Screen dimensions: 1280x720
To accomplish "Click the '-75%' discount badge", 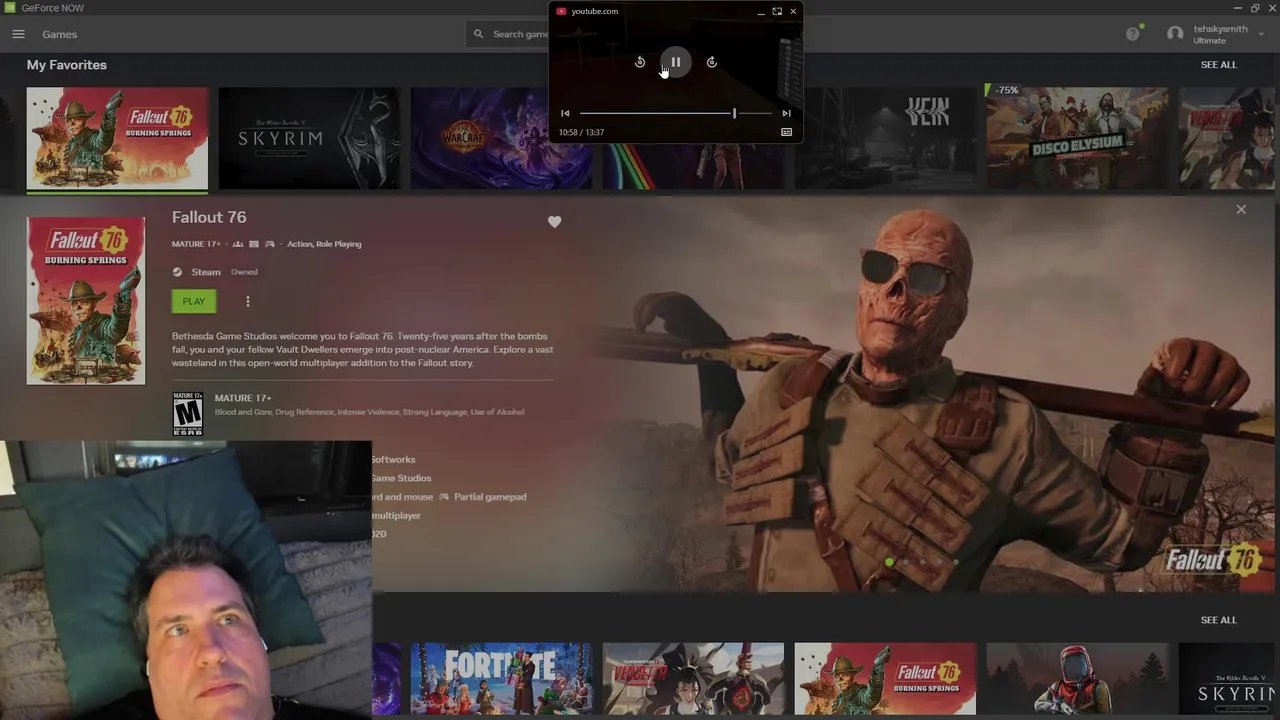I will point(1006,90).
